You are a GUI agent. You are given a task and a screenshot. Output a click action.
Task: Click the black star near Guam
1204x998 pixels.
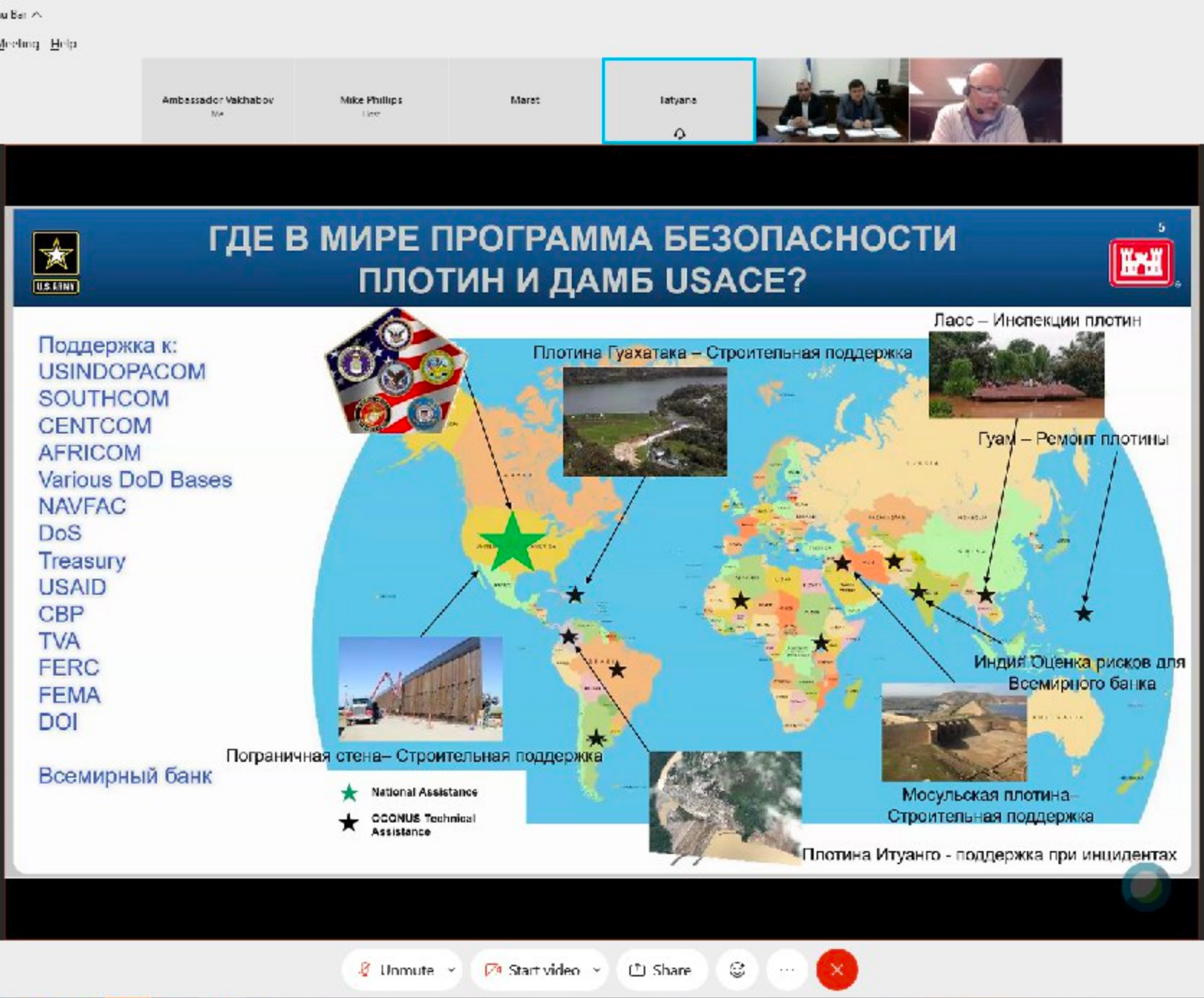point(1084,614)
